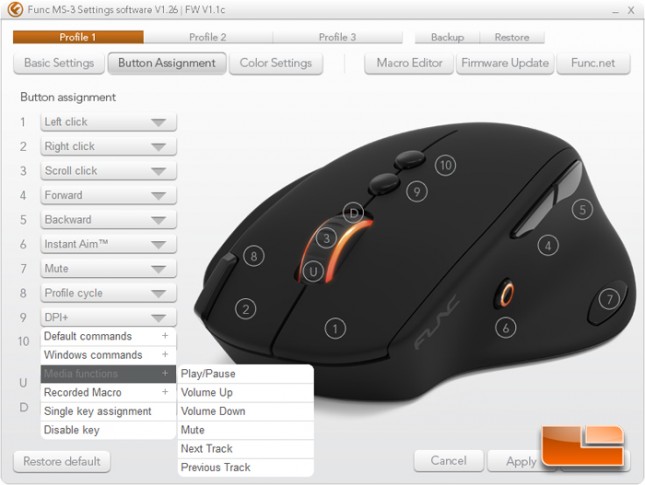Image resolution: width=645 pixels, height=485 pixels.
Task: Open Firmware Update
Action: (x=505, y=63)
